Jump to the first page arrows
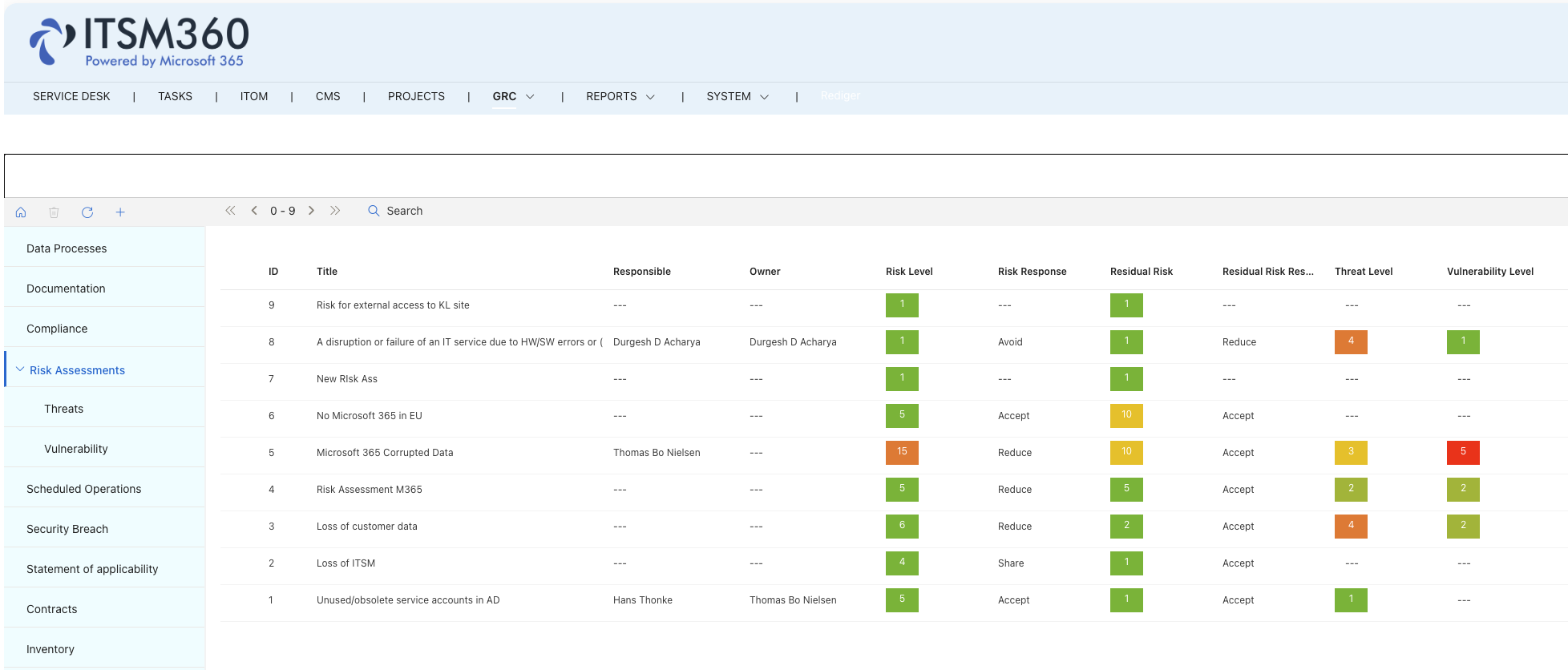The width and height of the screenshot is (1568, 670). pos(230,211)
